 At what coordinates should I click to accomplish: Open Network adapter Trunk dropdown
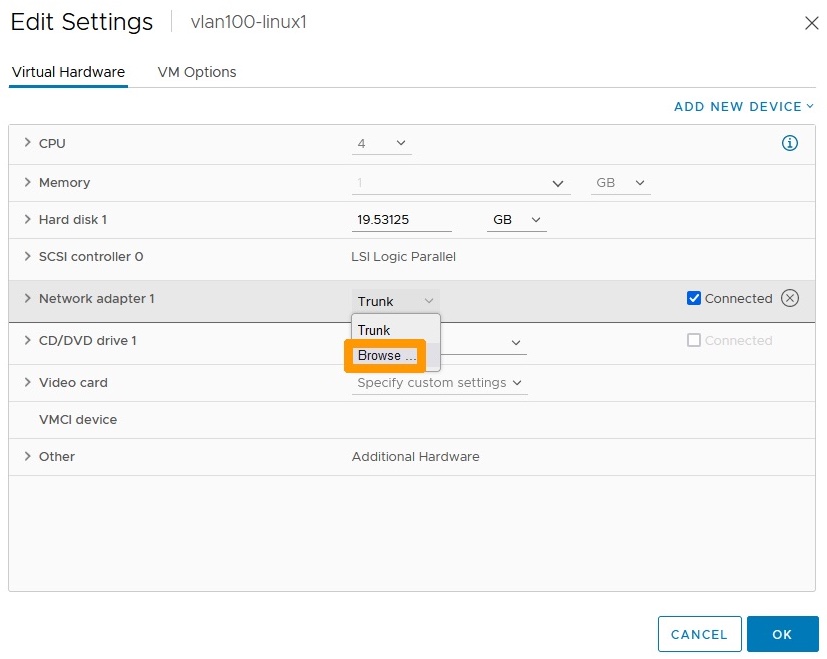(x=395, y=301)
